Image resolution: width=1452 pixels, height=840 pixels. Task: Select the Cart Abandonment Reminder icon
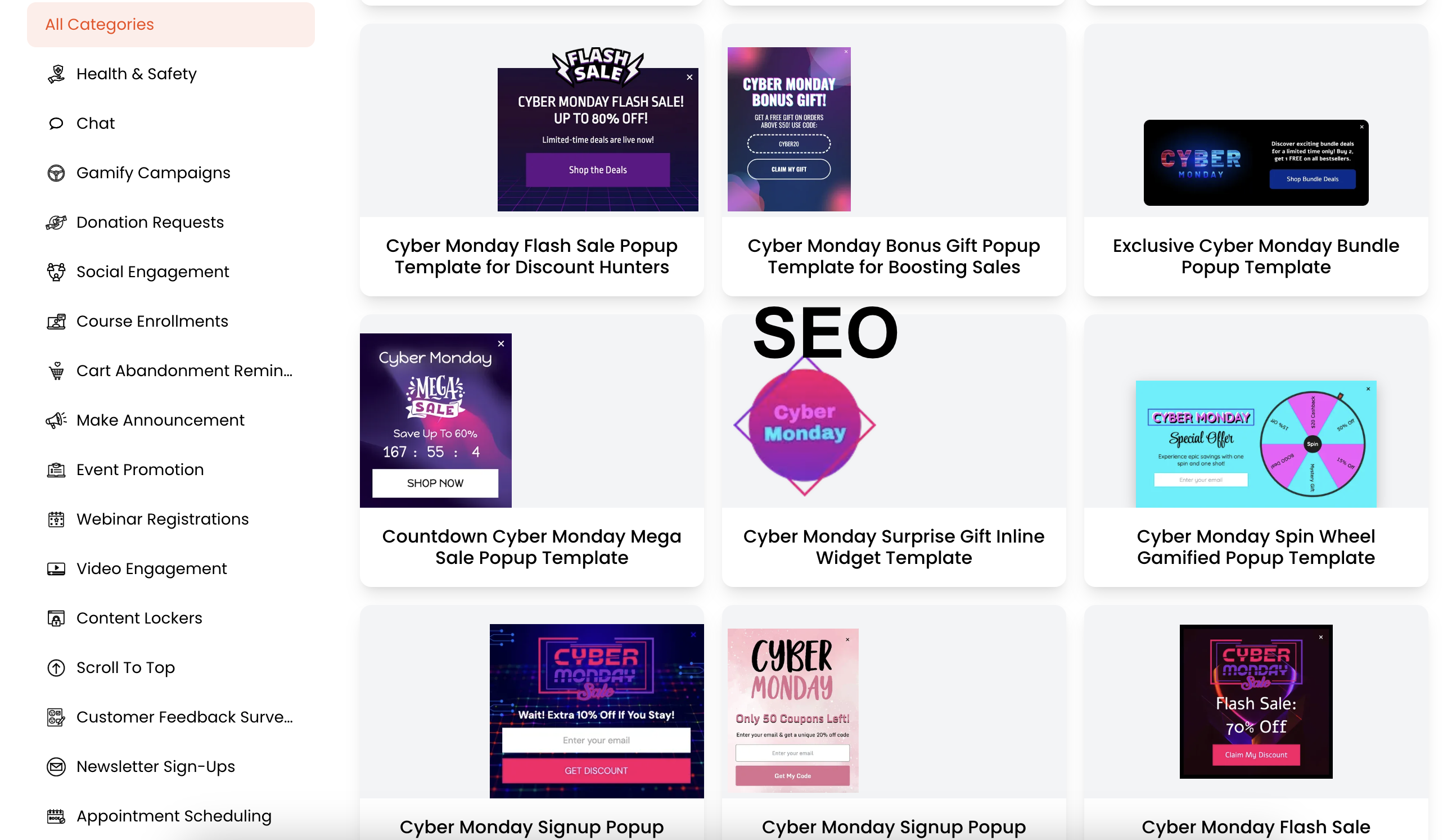click(x=56, y=371)
